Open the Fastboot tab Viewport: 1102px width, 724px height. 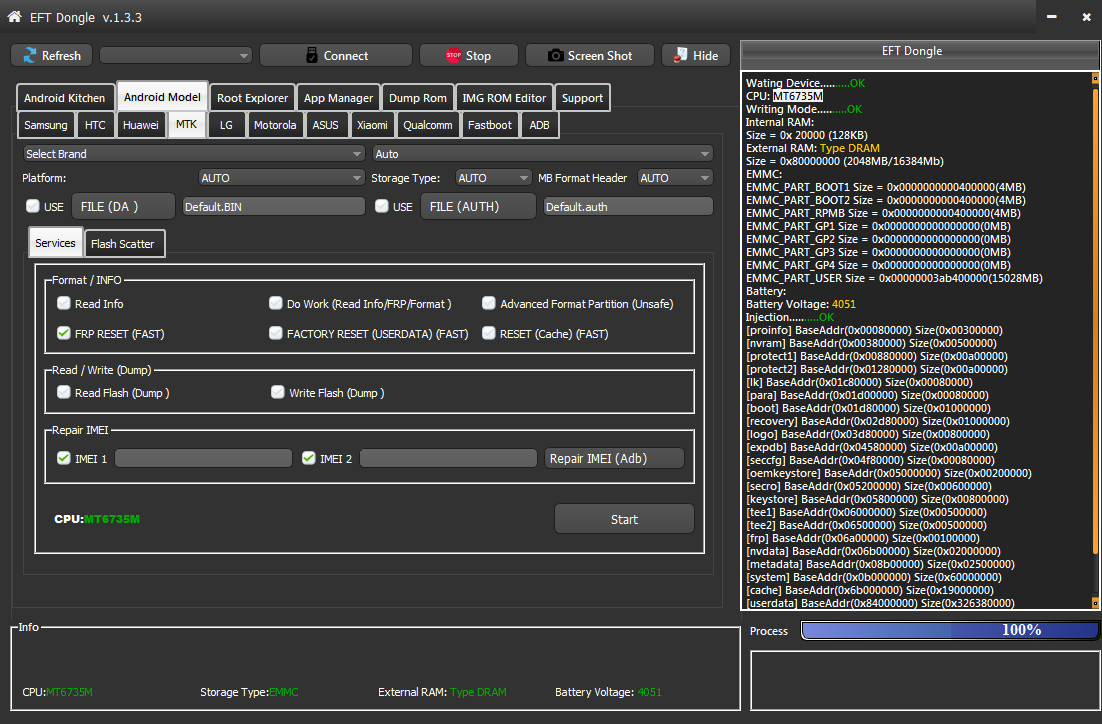[490, 125]
